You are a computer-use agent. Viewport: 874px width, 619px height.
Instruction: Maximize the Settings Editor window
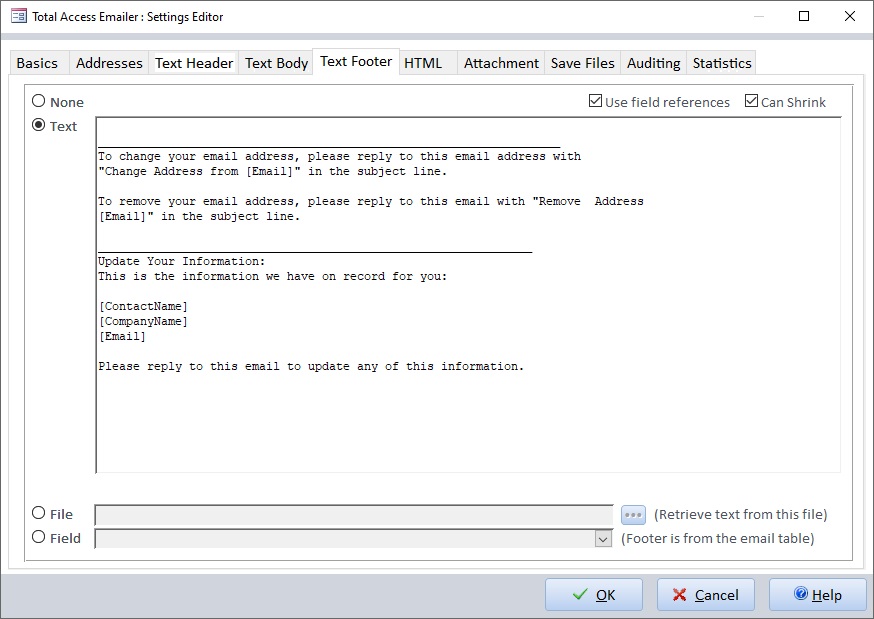click(x=804, y=16)
